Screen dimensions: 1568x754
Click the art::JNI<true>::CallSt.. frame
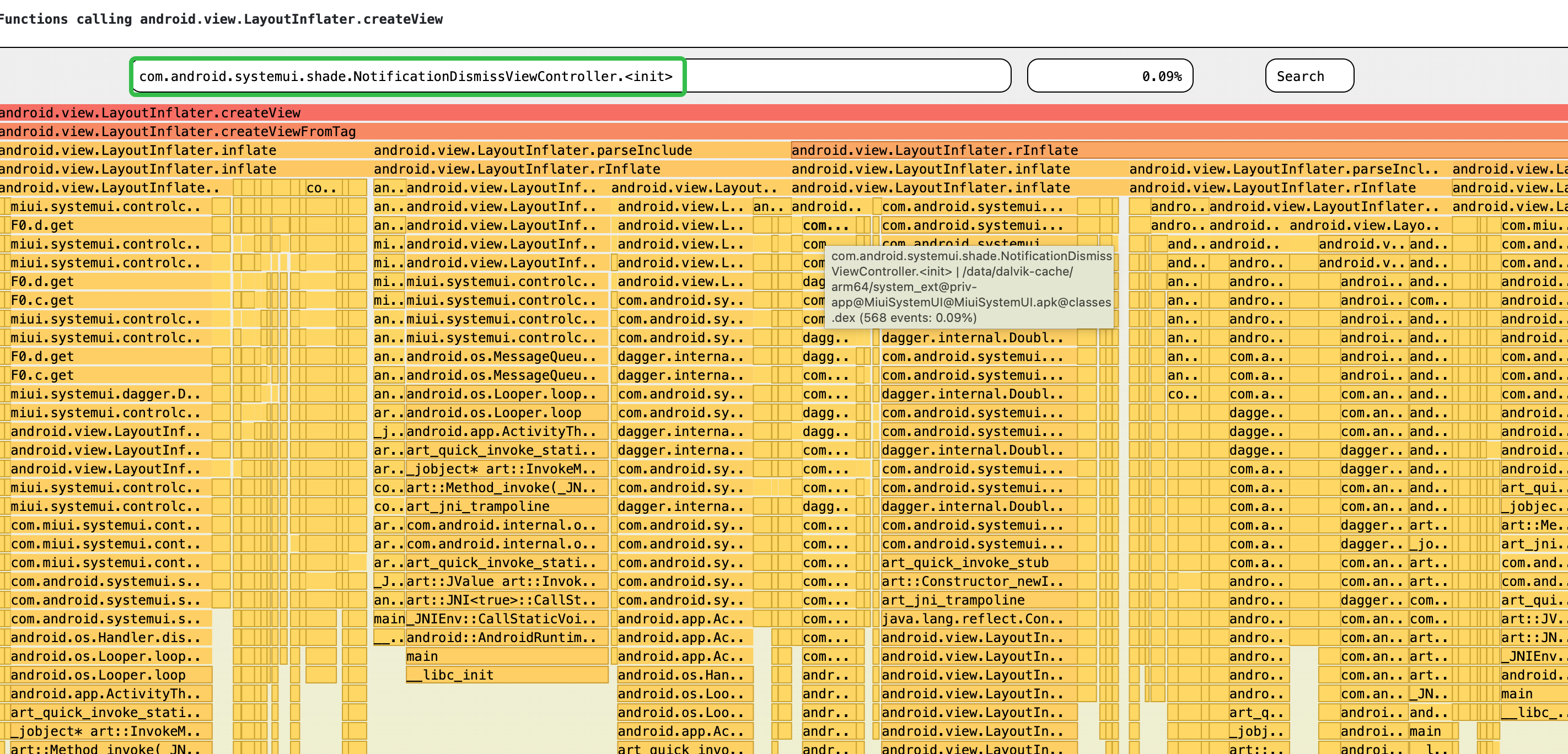point(507,600)
